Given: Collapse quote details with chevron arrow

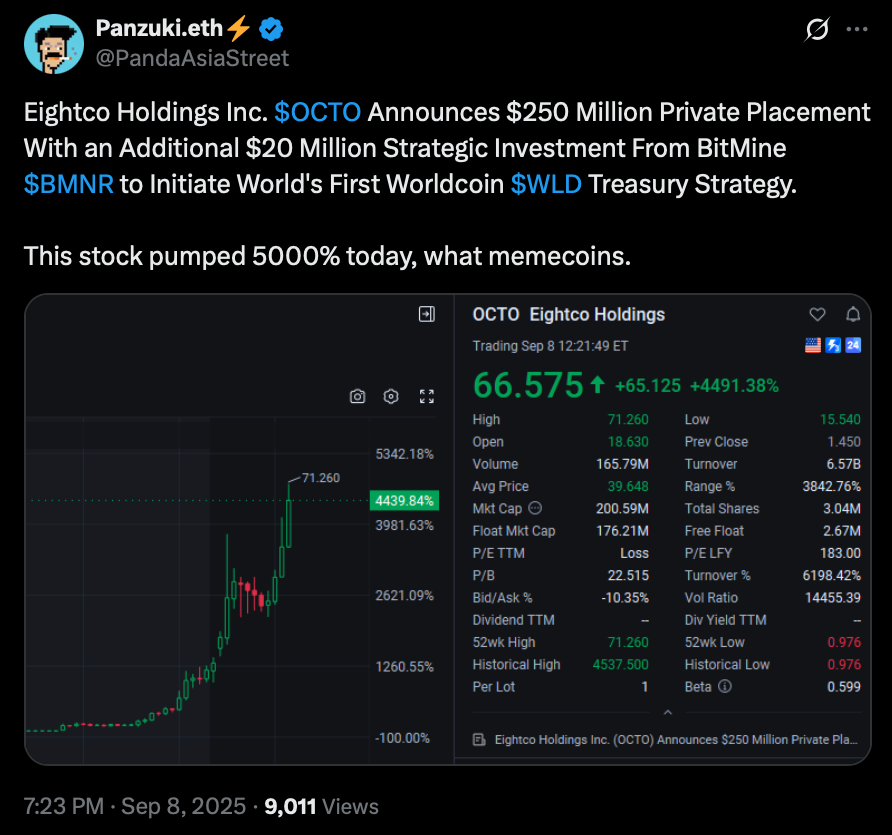Looking at the screenshot, I should [x=668, y=712].
